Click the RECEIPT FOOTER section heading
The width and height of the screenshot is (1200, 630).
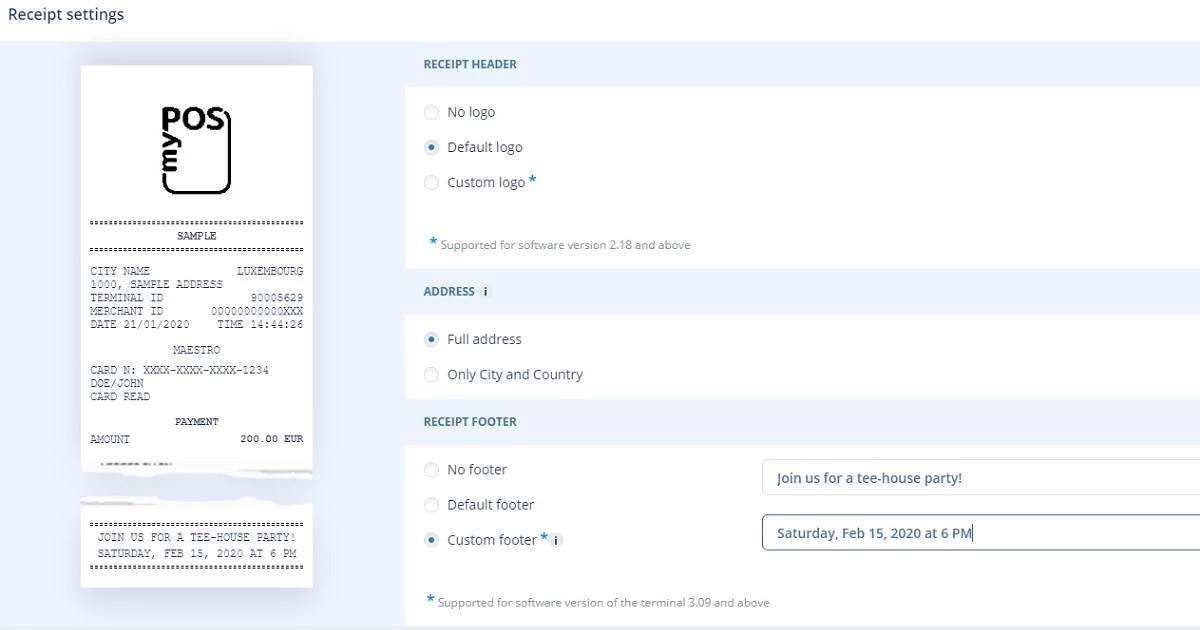click(470, 422)
